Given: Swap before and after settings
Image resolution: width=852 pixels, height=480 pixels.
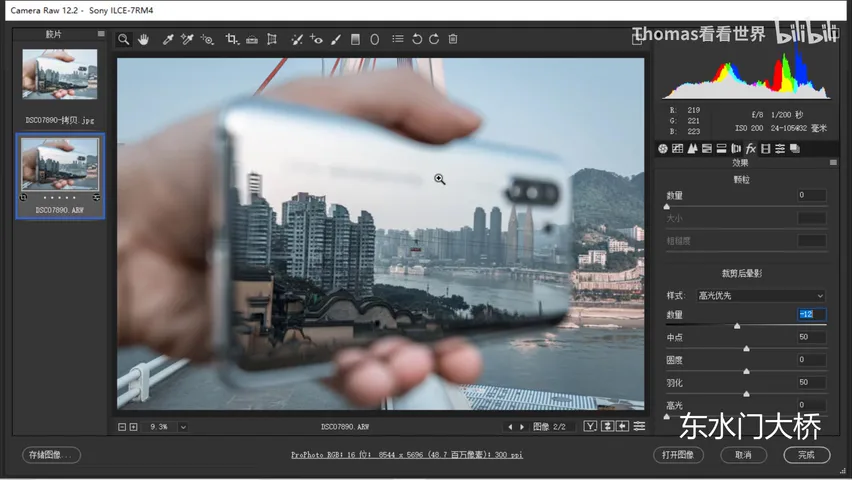Looking at the screenshot, I should pyautogui.click(x=607, y=427).
